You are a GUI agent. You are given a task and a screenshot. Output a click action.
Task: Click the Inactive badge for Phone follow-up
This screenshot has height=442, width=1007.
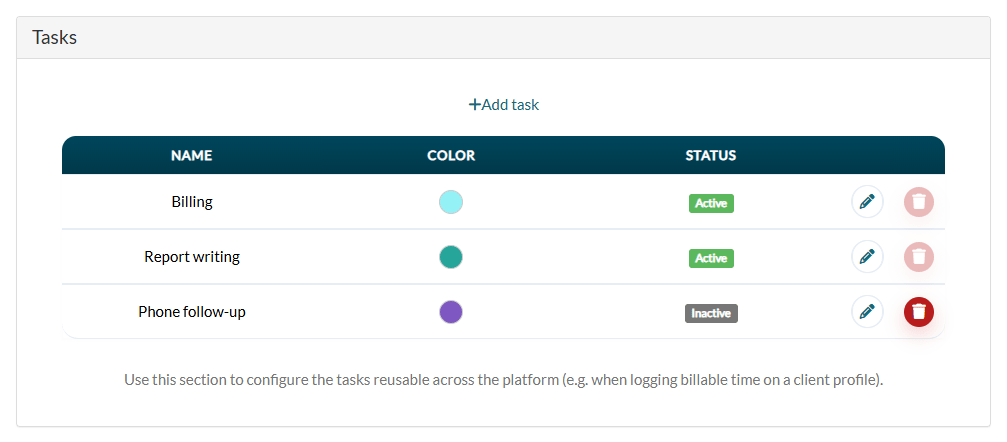(711, 314)
